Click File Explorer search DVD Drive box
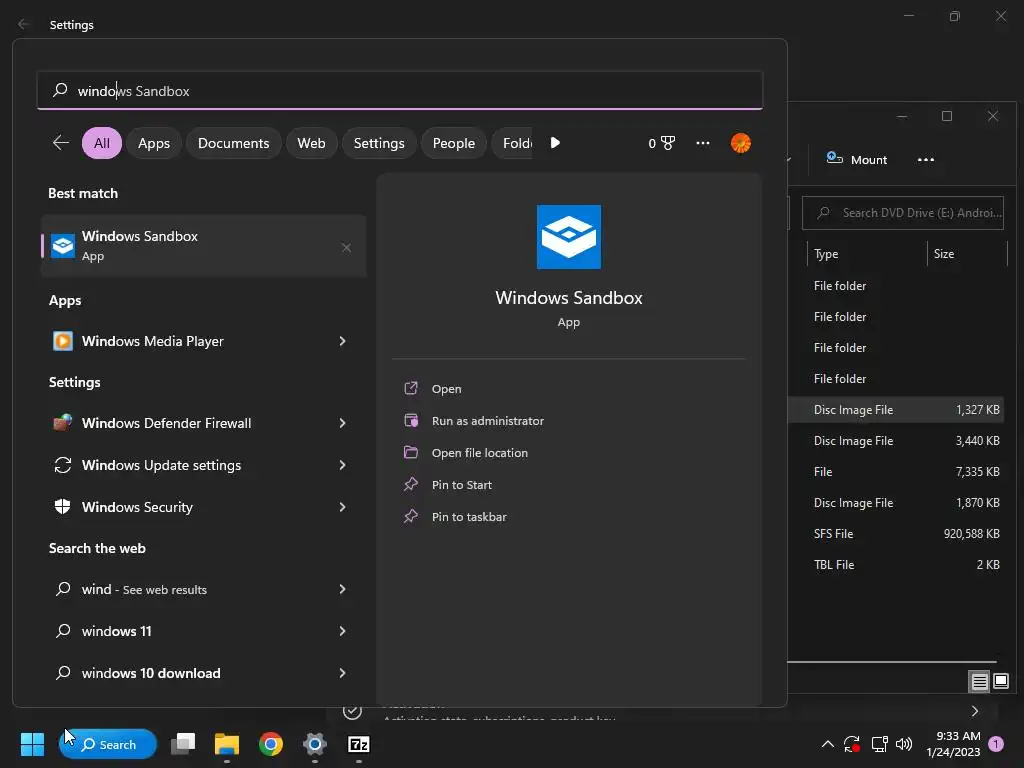This screenshot has width=1024, height=768. coord(903,213)
